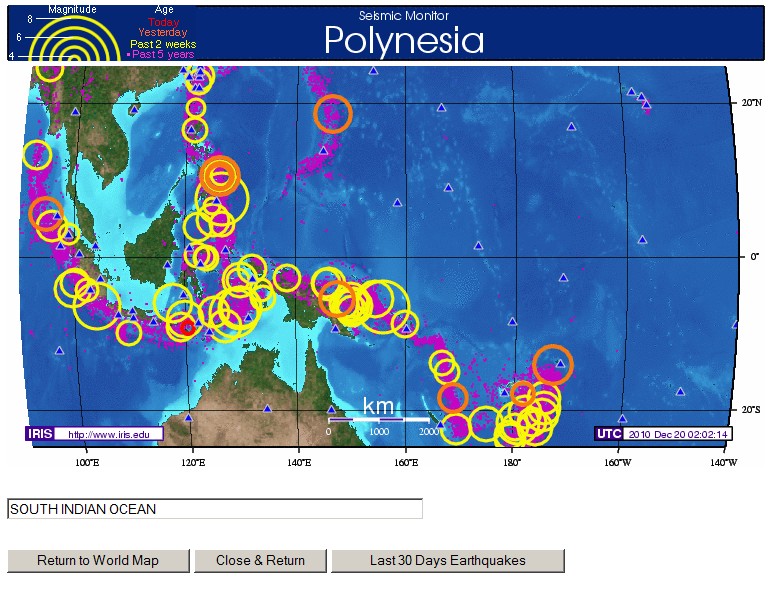
Task: Click the 'Past 2 weeks' legend label
Action: pos(163,44)
